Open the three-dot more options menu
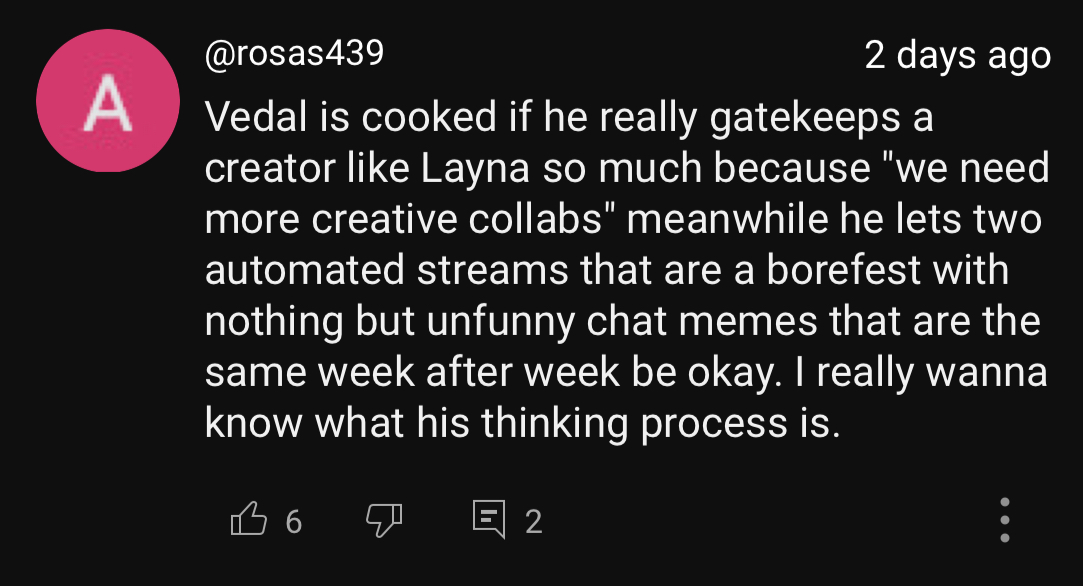This screenshot has width=1083, height=586. 1005,520
